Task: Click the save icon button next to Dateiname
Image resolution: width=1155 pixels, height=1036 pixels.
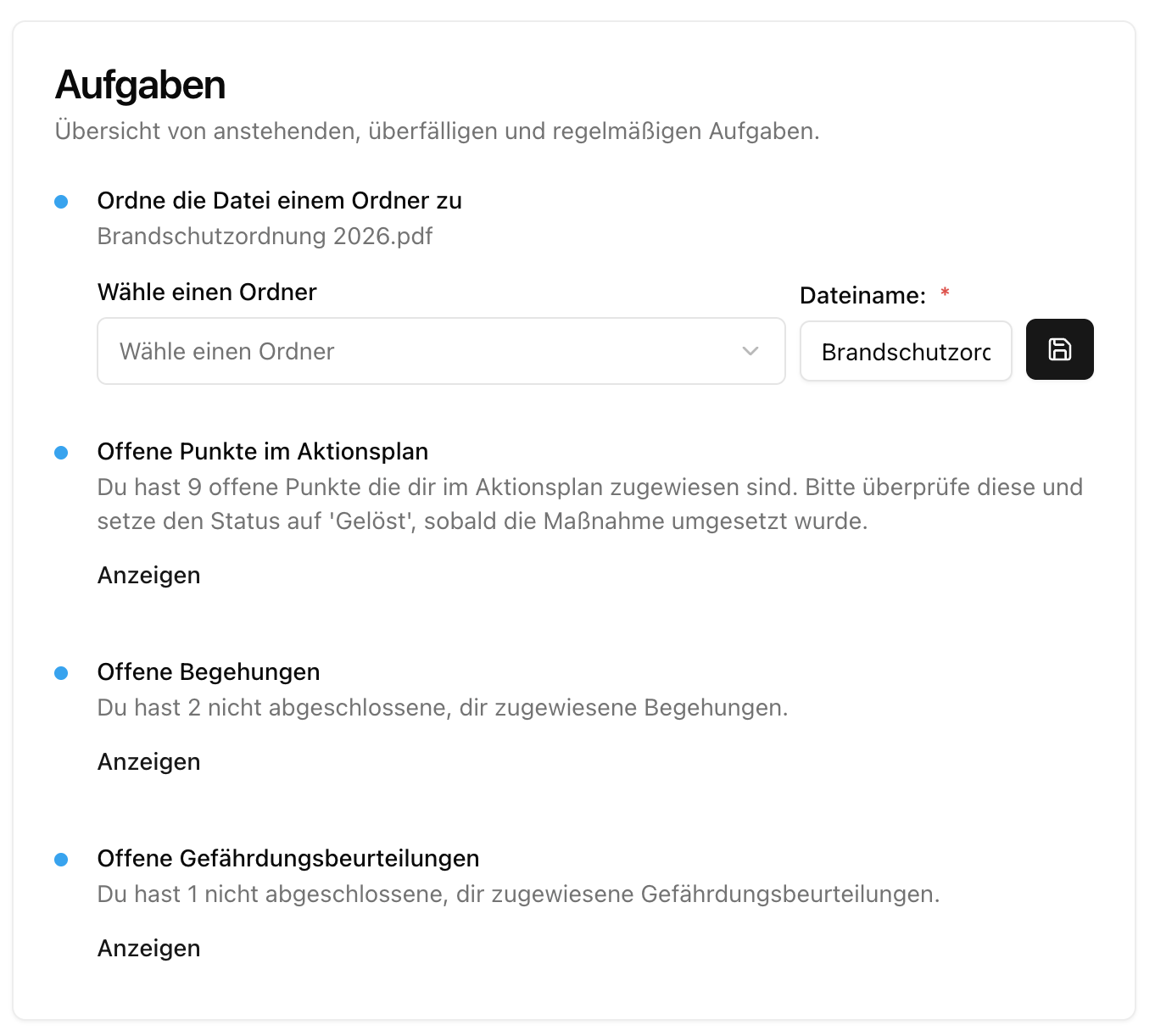Action: [x=1059, y=349]
